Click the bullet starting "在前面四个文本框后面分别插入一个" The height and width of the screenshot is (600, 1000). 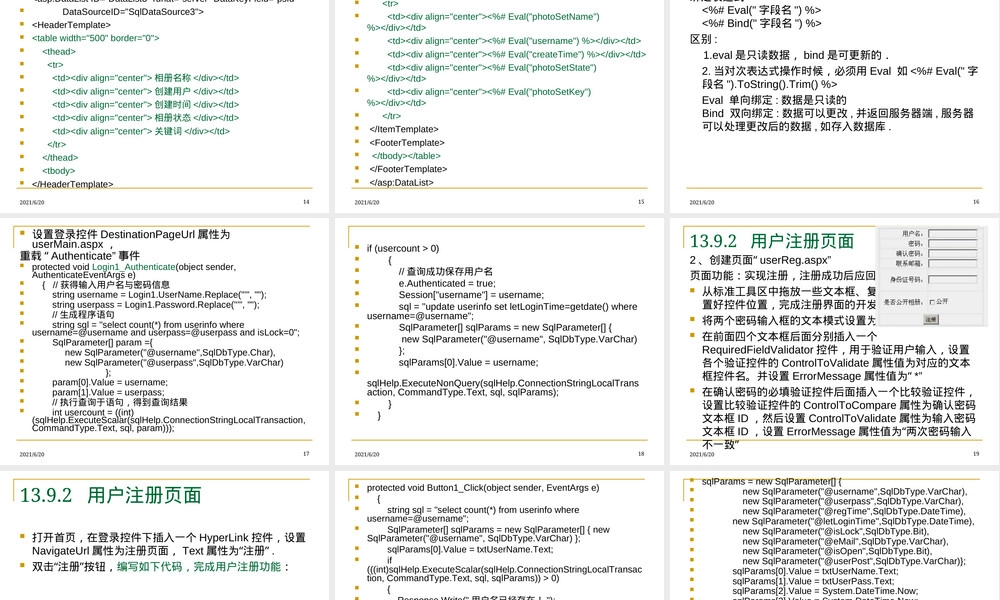tap(836, 356)
